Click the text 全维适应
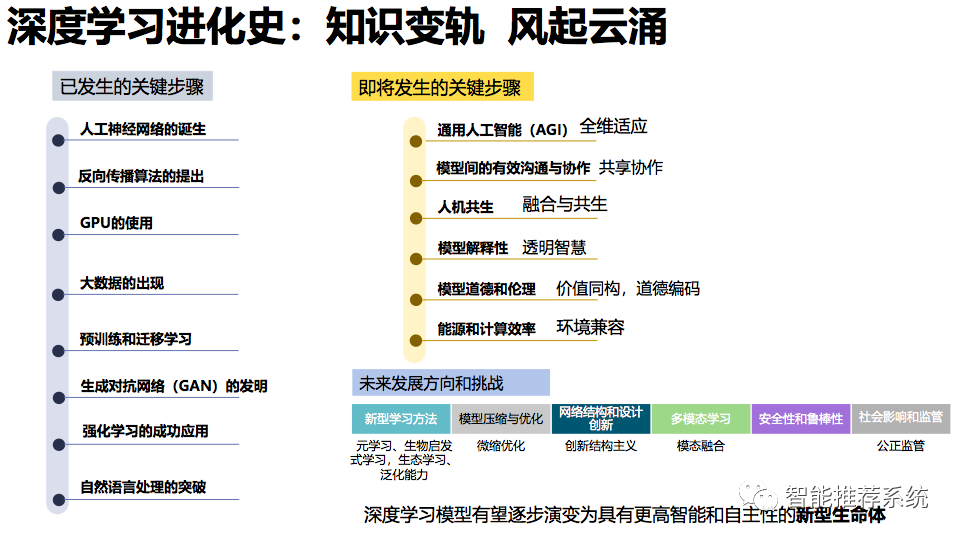960x540 pixels. pyautogui.click(x=613, y=126)
